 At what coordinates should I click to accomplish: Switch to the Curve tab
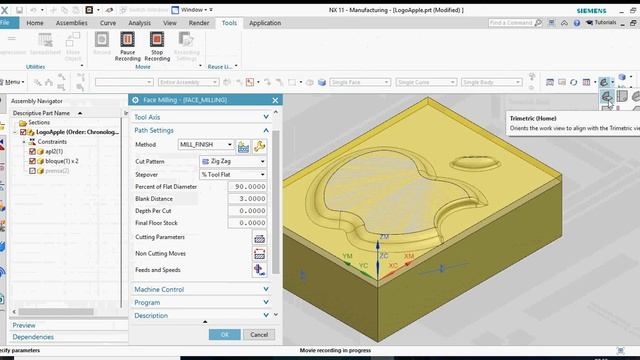(x=108, y=23)
